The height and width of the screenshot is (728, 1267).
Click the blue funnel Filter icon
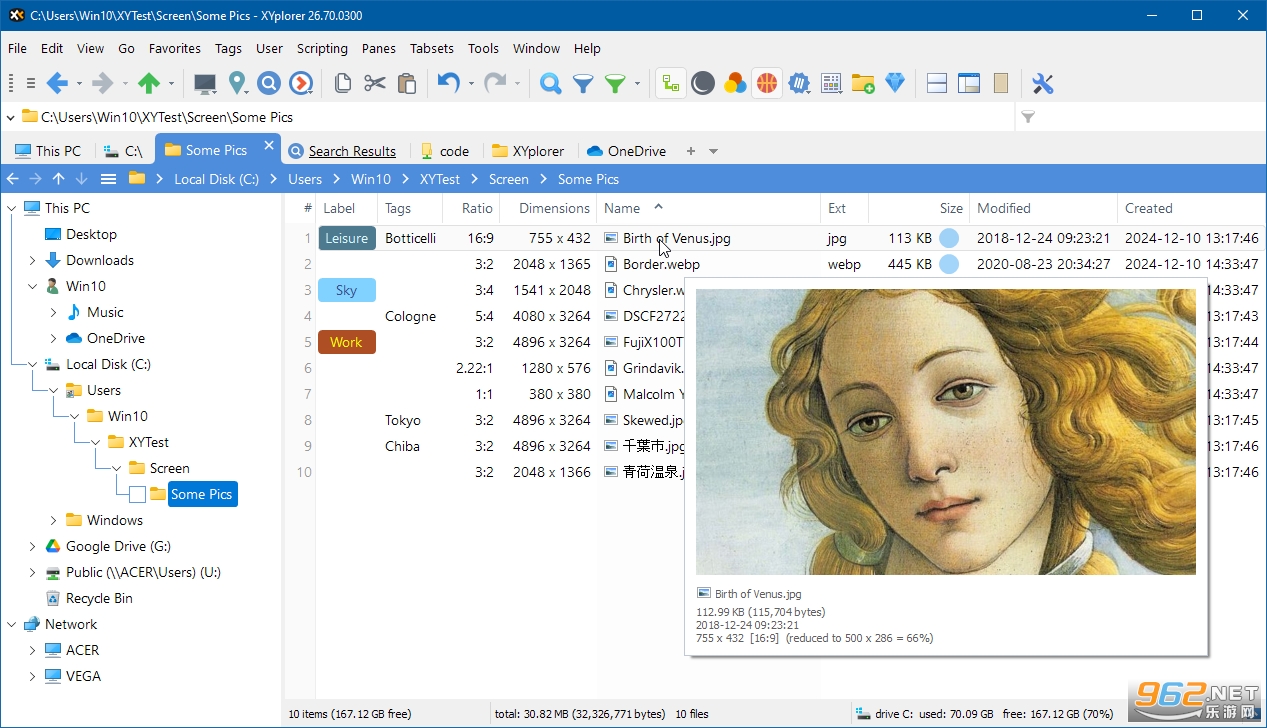pos(582,83)
